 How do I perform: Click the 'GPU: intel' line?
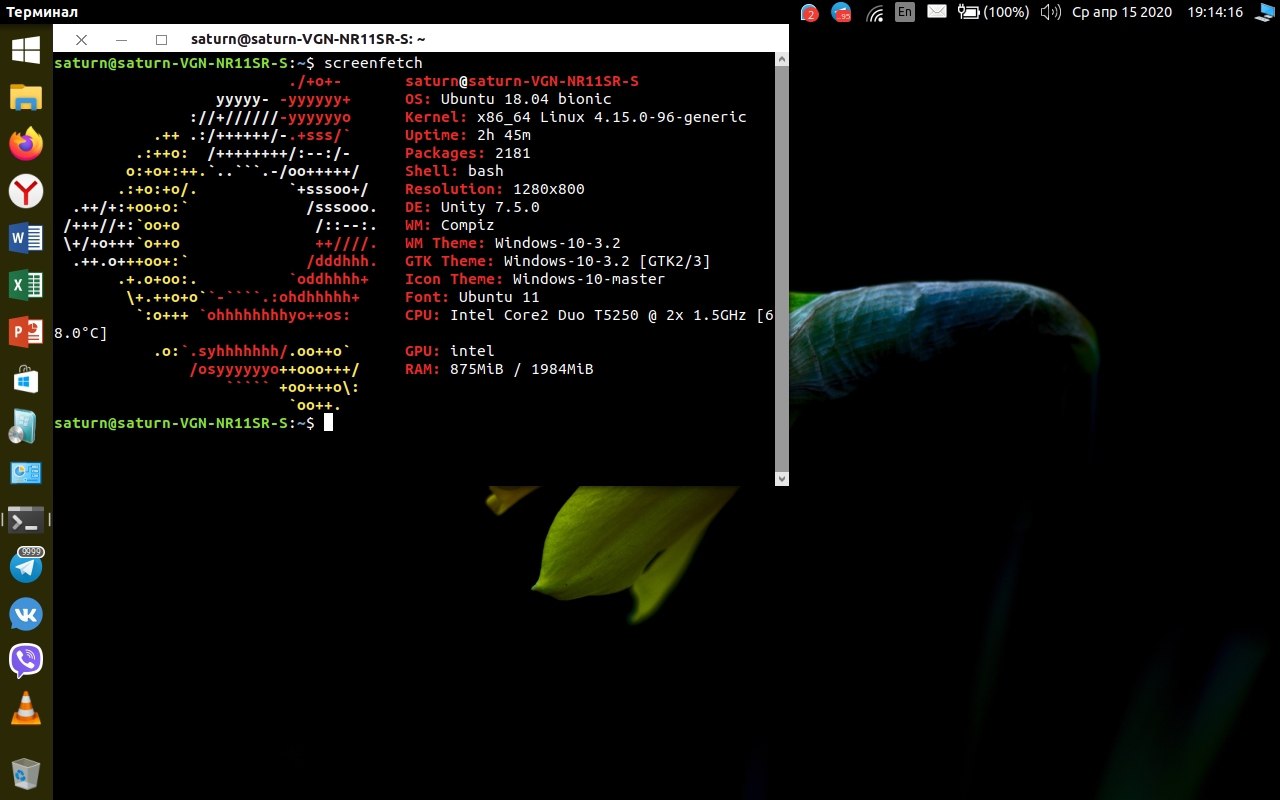tap(450, 351)
